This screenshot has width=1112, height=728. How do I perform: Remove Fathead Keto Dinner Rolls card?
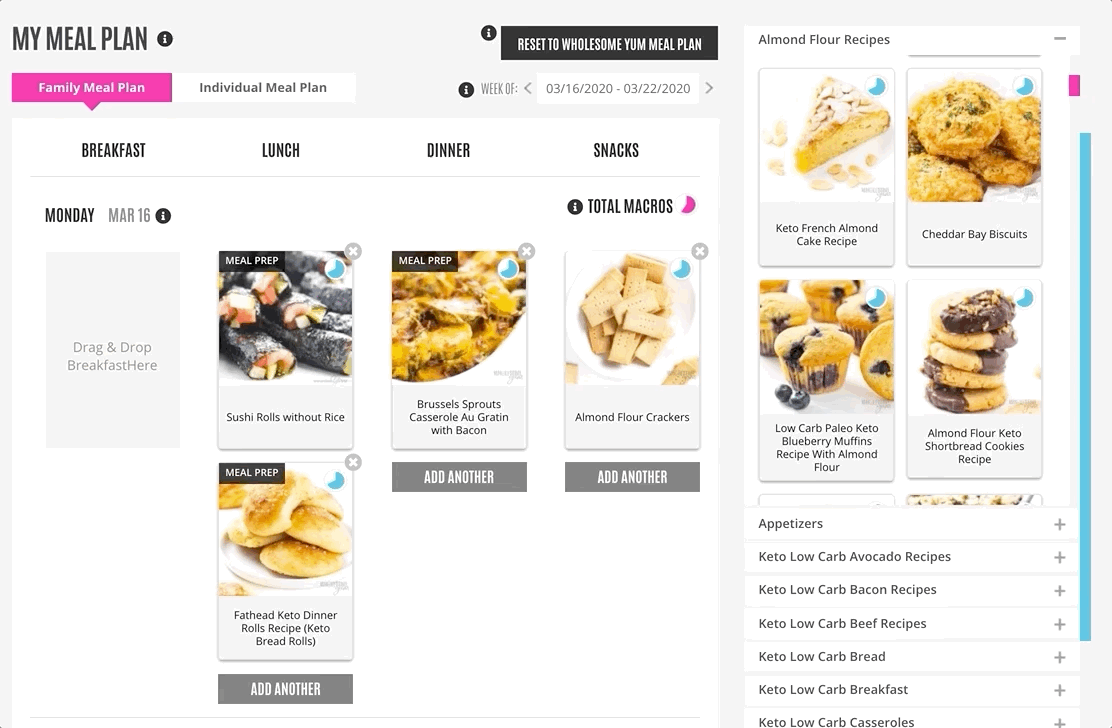coord(353,462)
